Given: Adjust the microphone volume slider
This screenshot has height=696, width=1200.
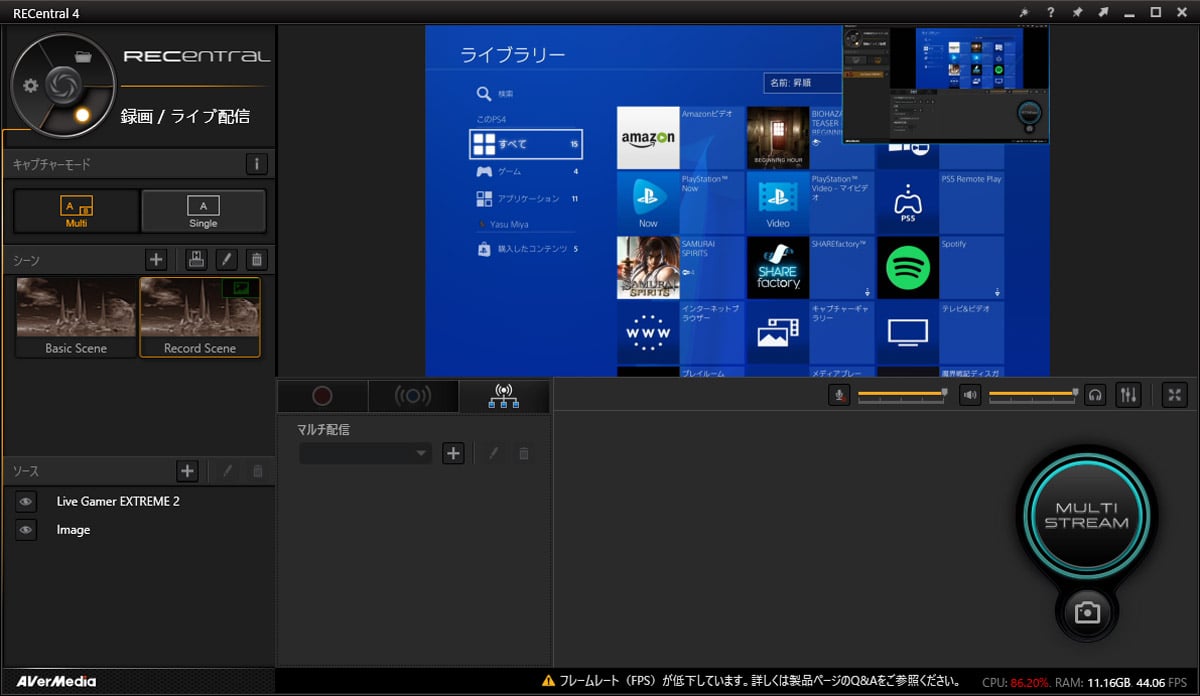Looking at the screenshot, I should [901, 395].
